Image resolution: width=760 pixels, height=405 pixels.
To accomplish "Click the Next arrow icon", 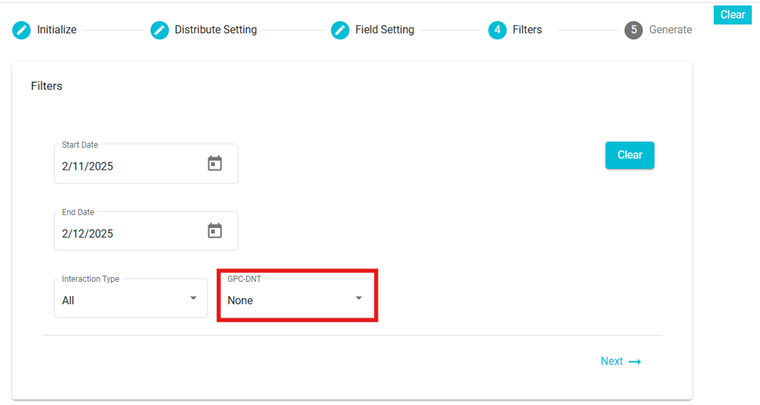I will coord(635,362).
